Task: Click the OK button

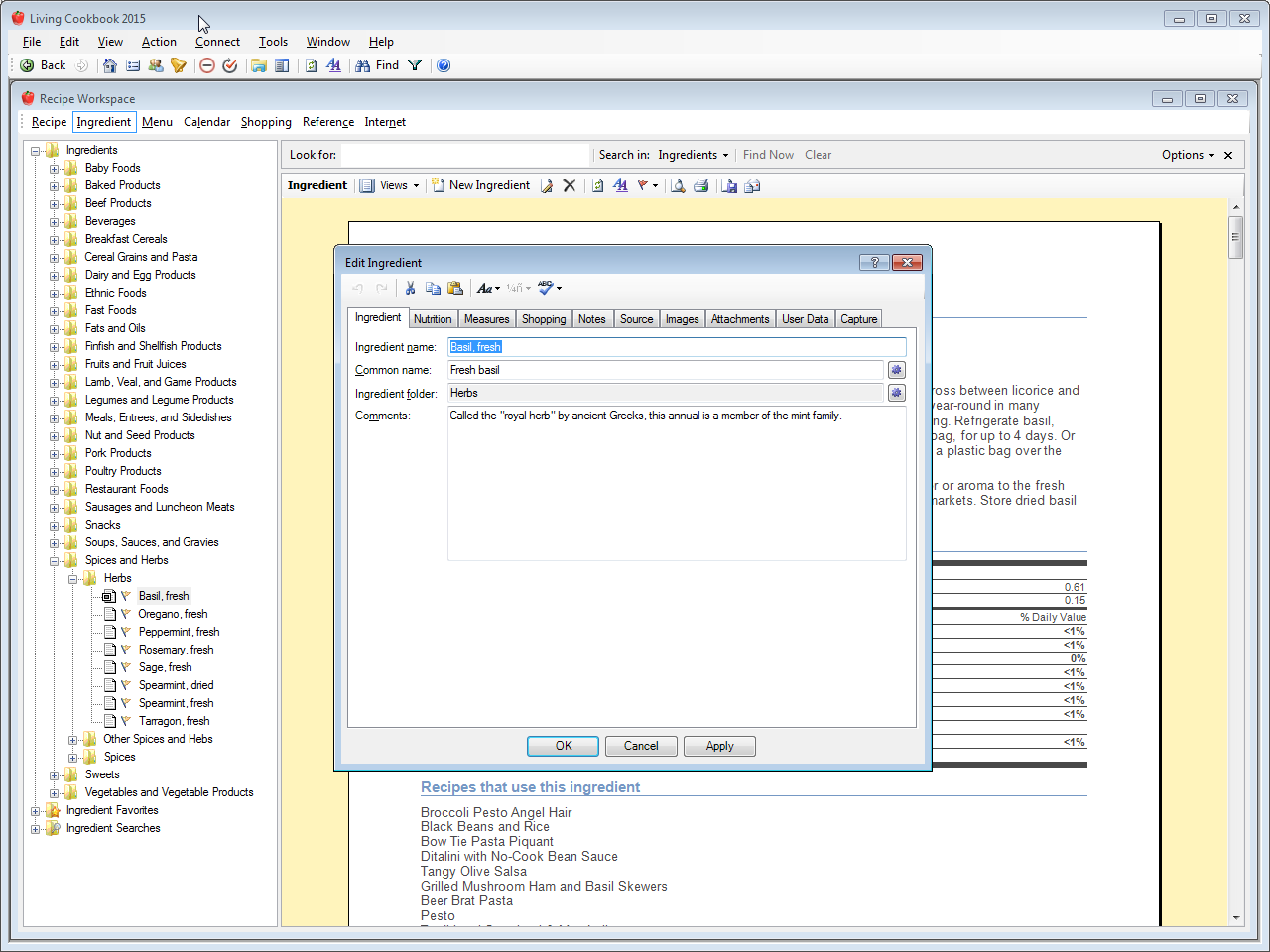Action: tap(563, 746)
